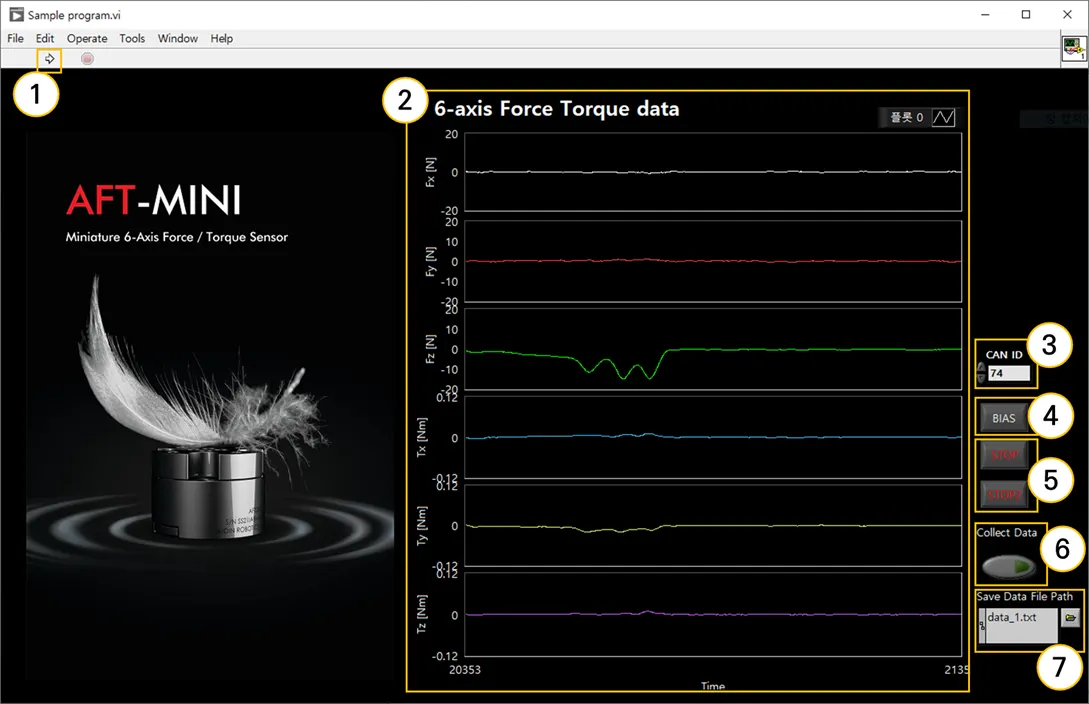The width and height of the screenshot is (1089, 704).
Task: Open the VI connector icon at top right
Action: pyautogui.click(x=1074, y=49)
